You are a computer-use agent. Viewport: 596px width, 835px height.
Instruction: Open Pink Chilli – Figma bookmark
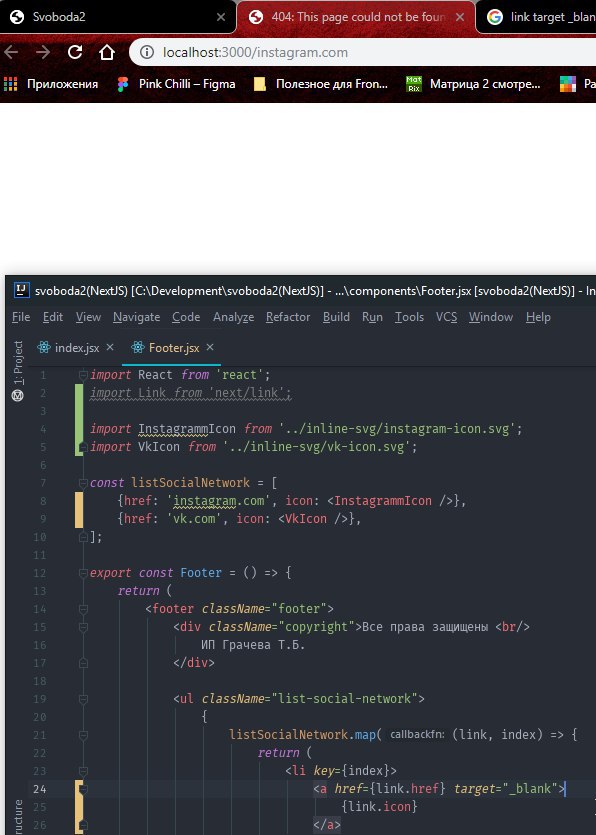click(177, 84)
